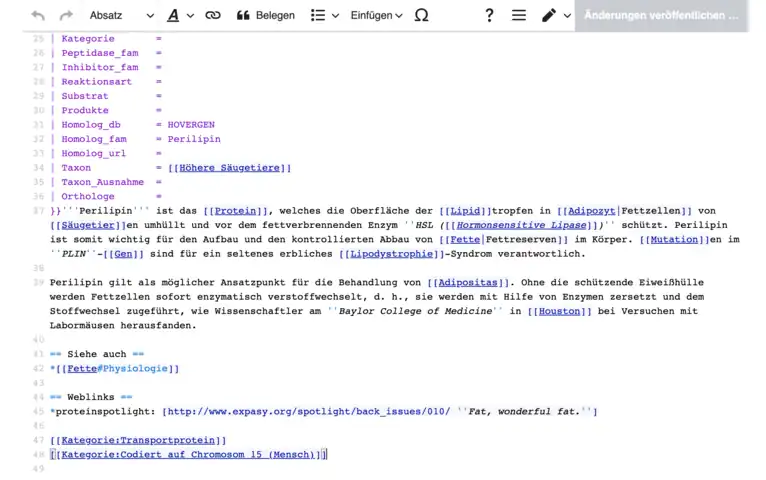Click the Protein wikilink
The height and width of the screenshot is (480, 766).
(x=235, y=211)
